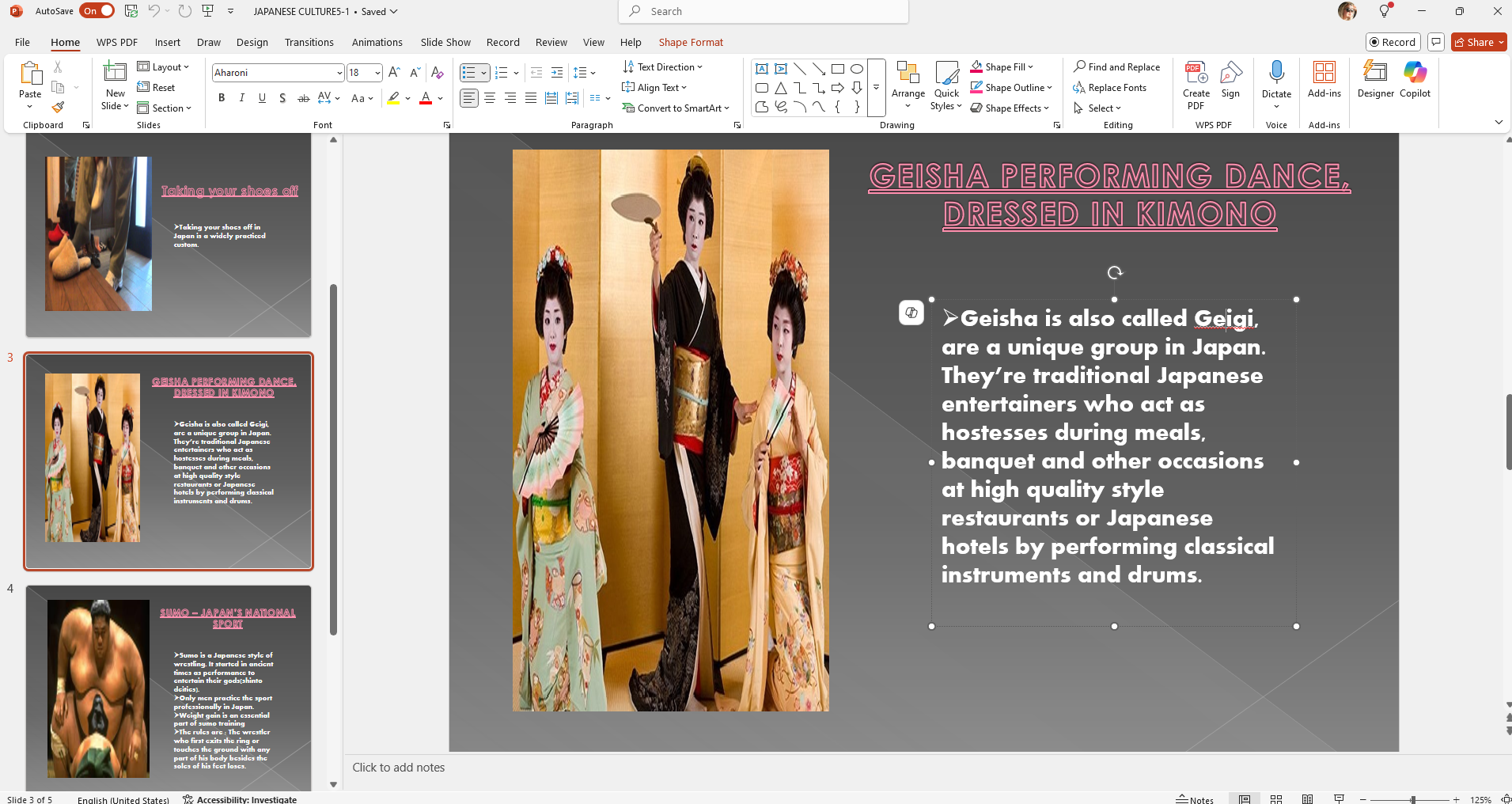The height and width of the screenshot is (804, 1512).
Task: Undo the last action
Action: 154,11
